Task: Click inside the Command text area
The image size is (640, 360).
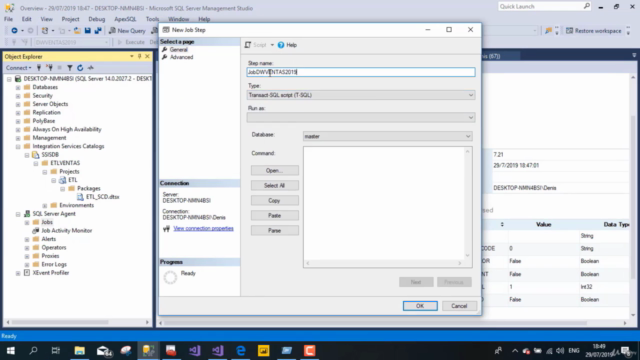Action: [x=384, y=203]
